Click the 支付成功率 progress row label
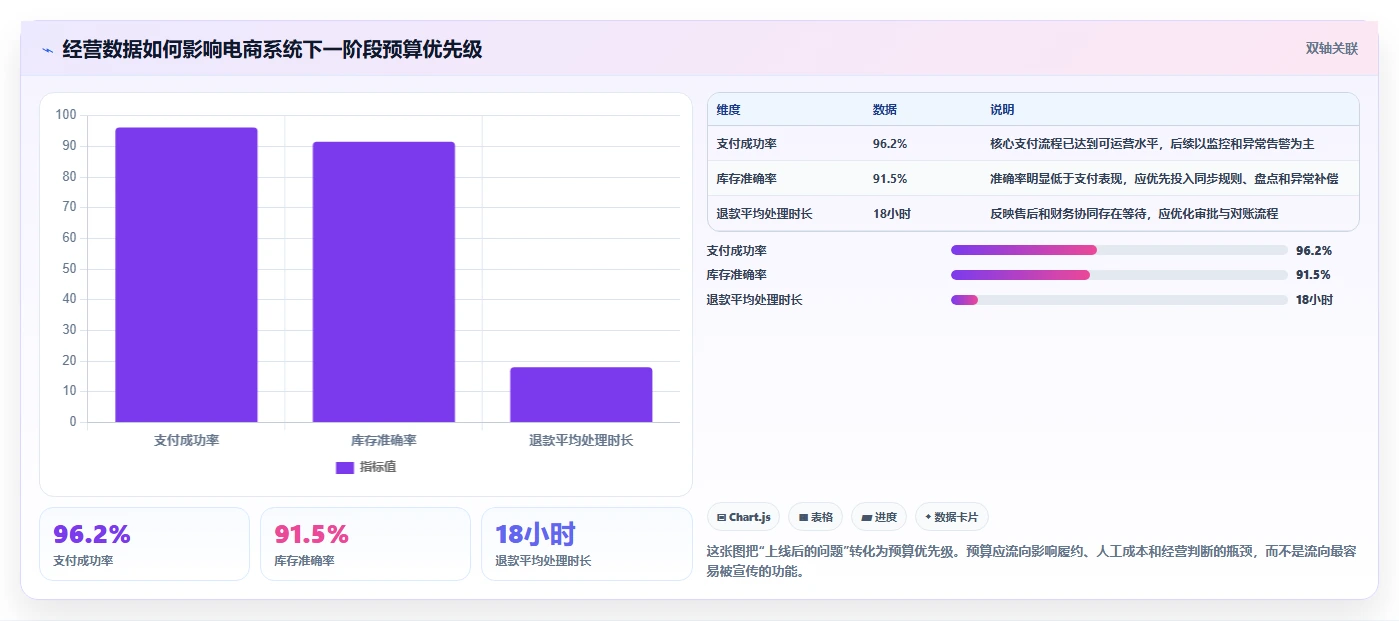 pyautogui.click(x=737, y=250)
